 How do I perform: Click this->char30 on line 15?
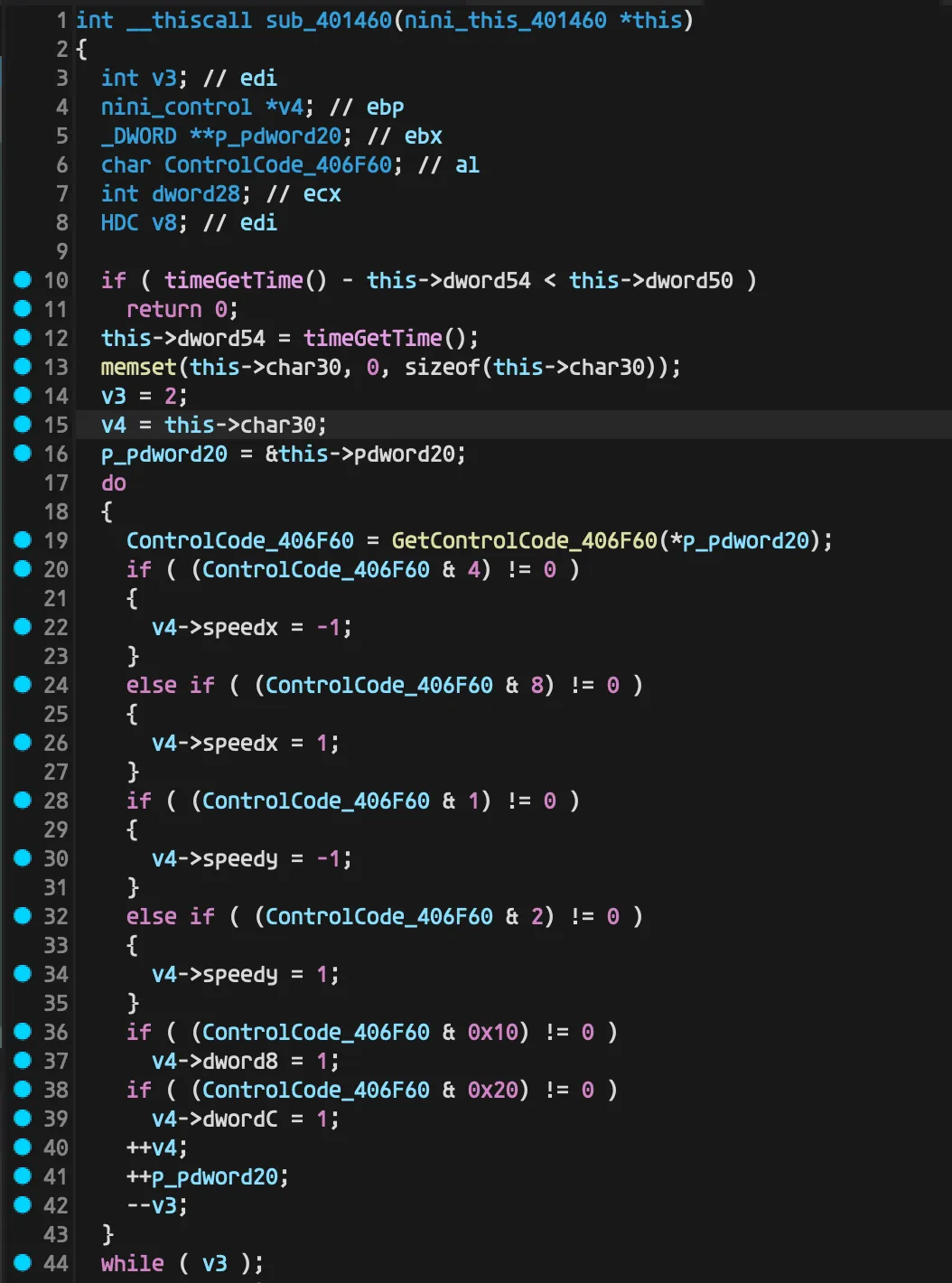(x=240, y=425)
